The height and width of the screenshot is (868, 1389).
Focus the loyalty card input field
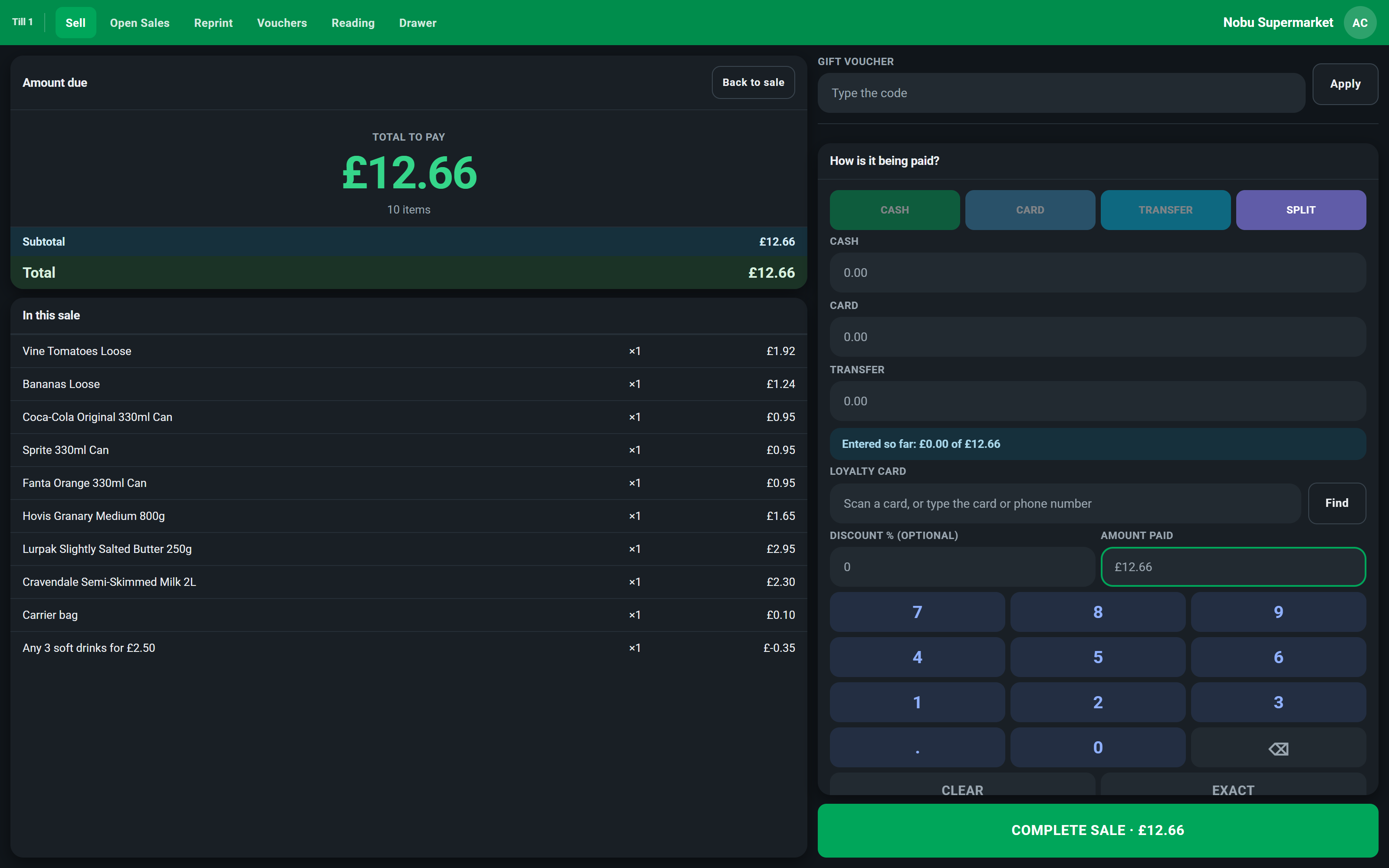point(1065,503)
